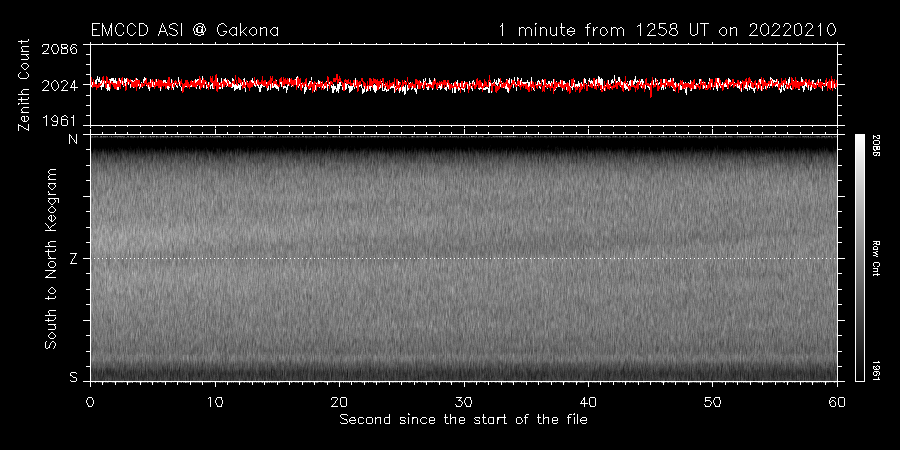The image size is (900, 450).
Task: Click the 'Raw Cnt' colorbar label
Action: pyautogui.click(x=876, y=258)
